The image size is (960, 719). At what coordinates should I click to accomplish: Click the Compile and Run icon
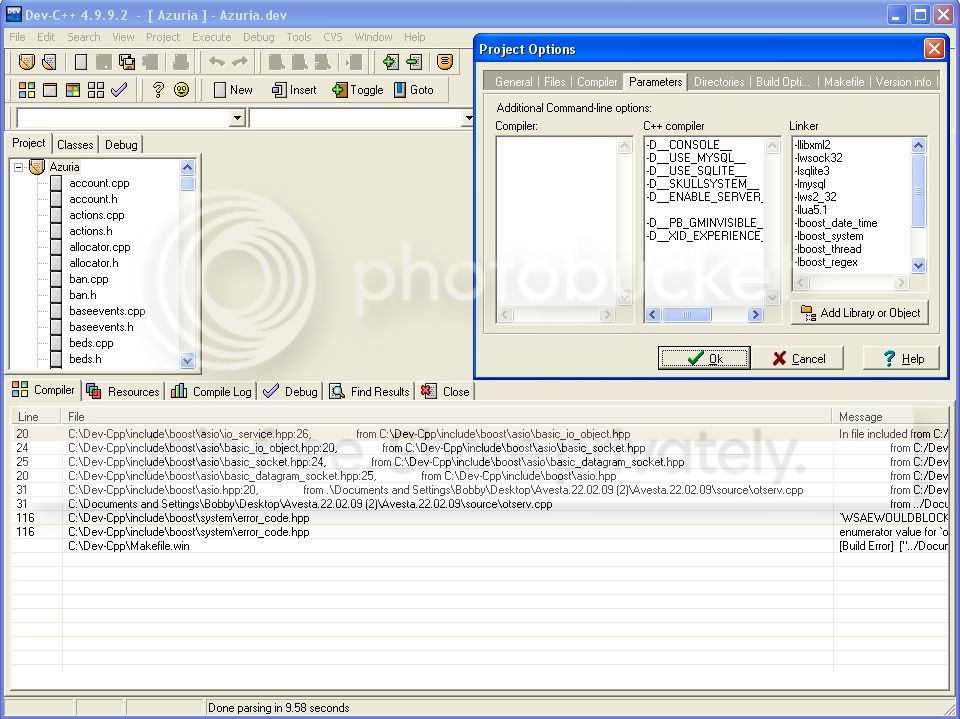[73, 90]
